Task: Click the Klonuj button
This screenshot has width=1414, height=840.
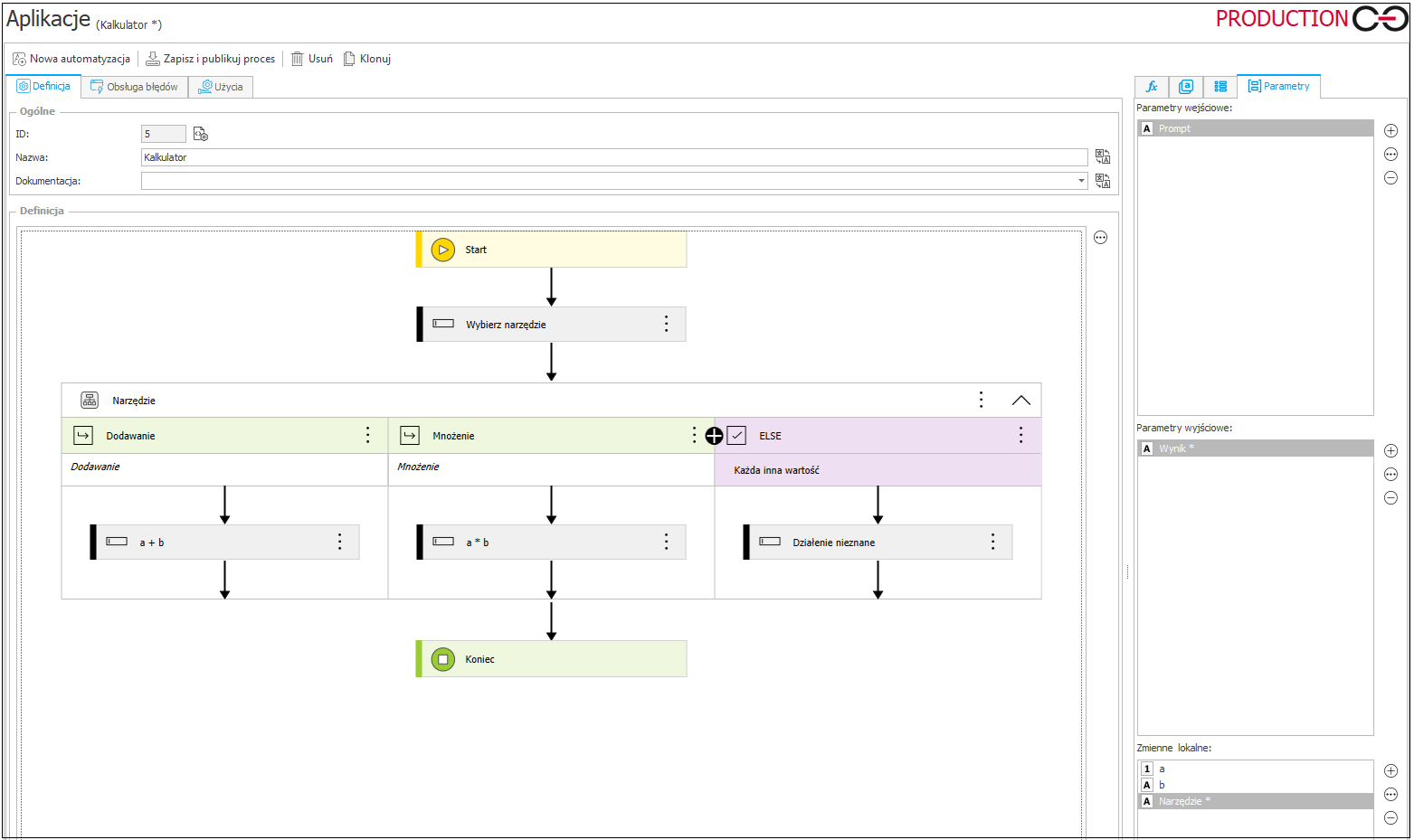Action: coord(366,59)
